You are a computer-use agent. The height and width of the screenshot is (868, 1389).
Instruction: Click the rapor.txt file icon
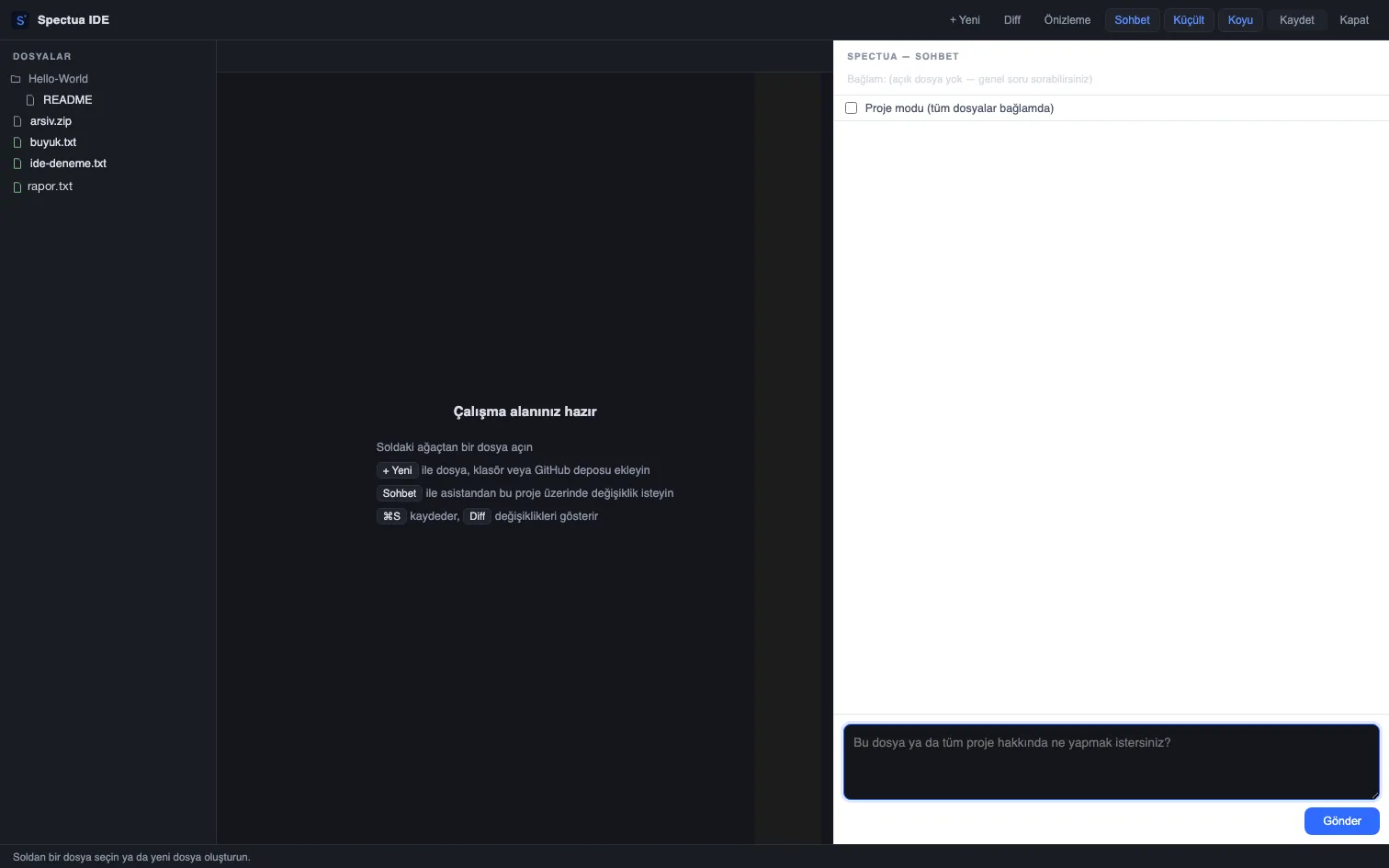coord(17,186)
